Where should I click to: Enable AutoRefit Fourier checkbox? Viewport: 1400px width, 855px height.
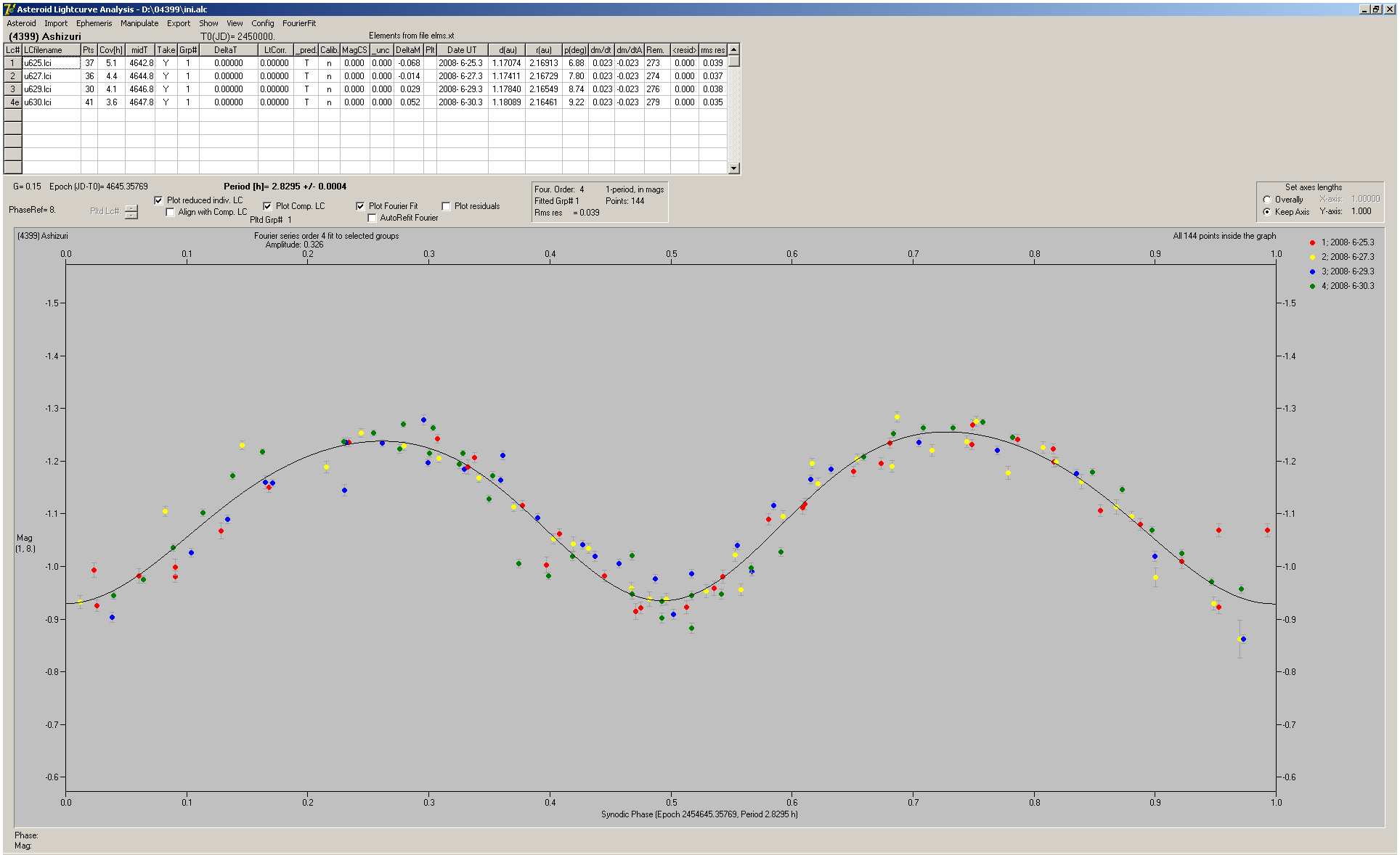point(372,218)
